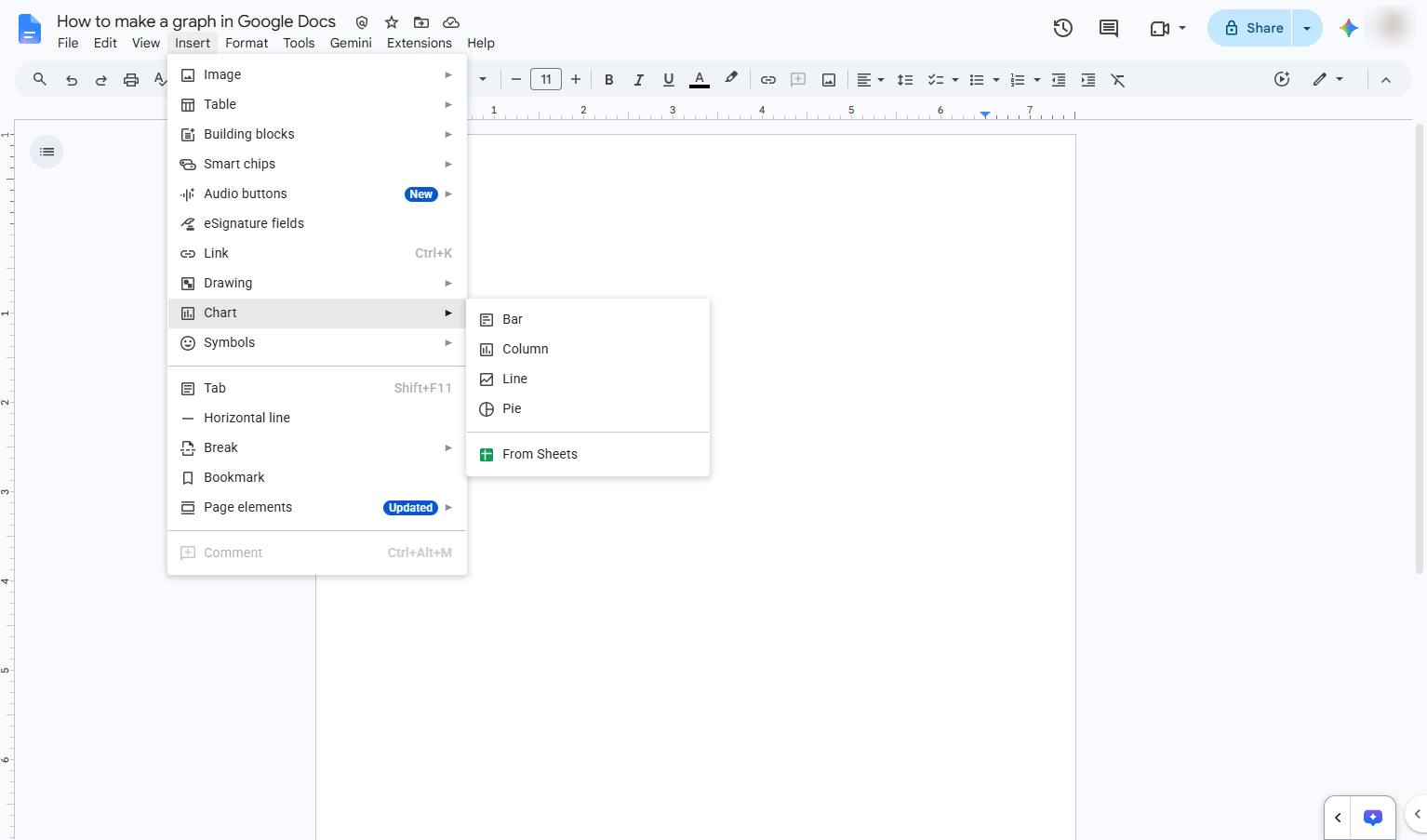Decrease paragraph indent
This screenshot has height=840, width=1427.
pyautogui.click(x=1059, y=80)
